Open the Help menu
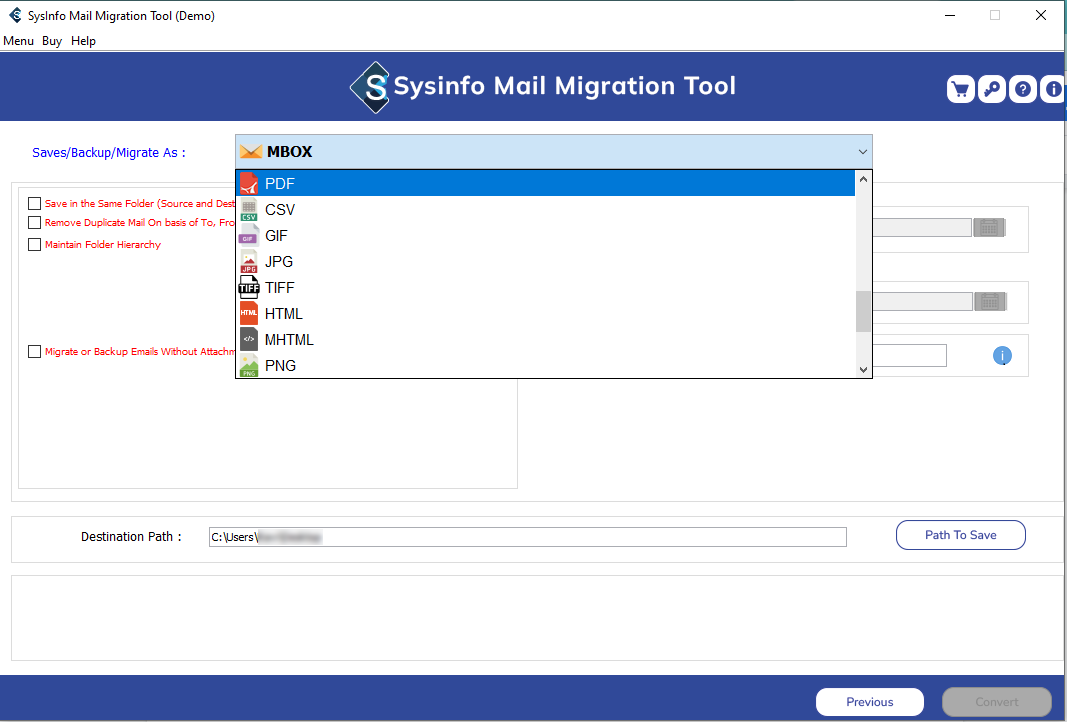Viewport: 1067px width, 722px height. click(x=83, y=41)
